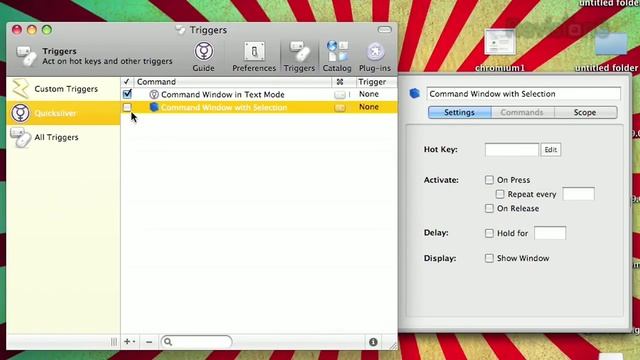Enable the Hold for checkbox
Screen dimensions: 640x360
tap(489, 233)
